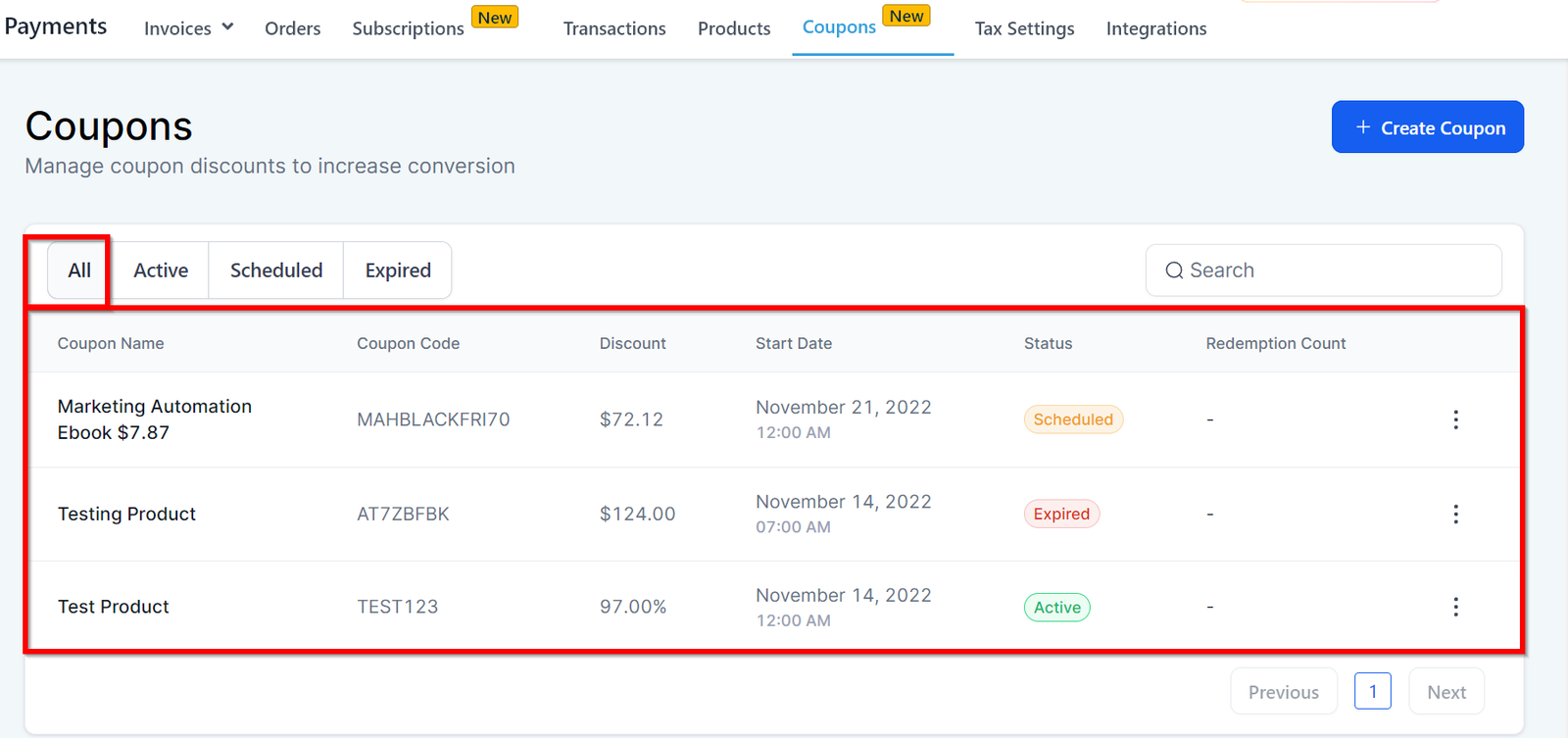Click the Previous page button
This screenshot has height=738, width=1568.
click(1283, 692)
